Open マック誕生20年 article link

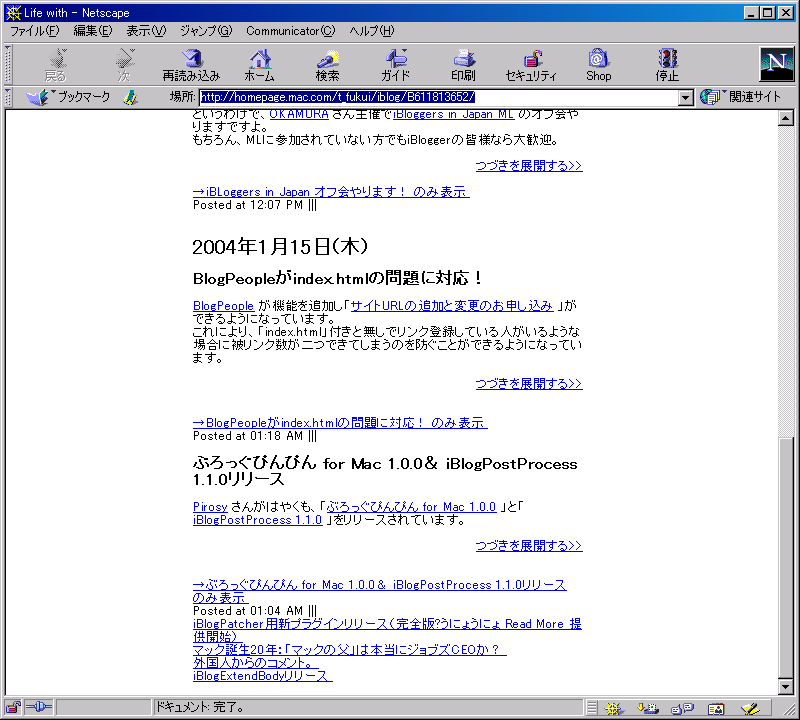coord(349,650)
